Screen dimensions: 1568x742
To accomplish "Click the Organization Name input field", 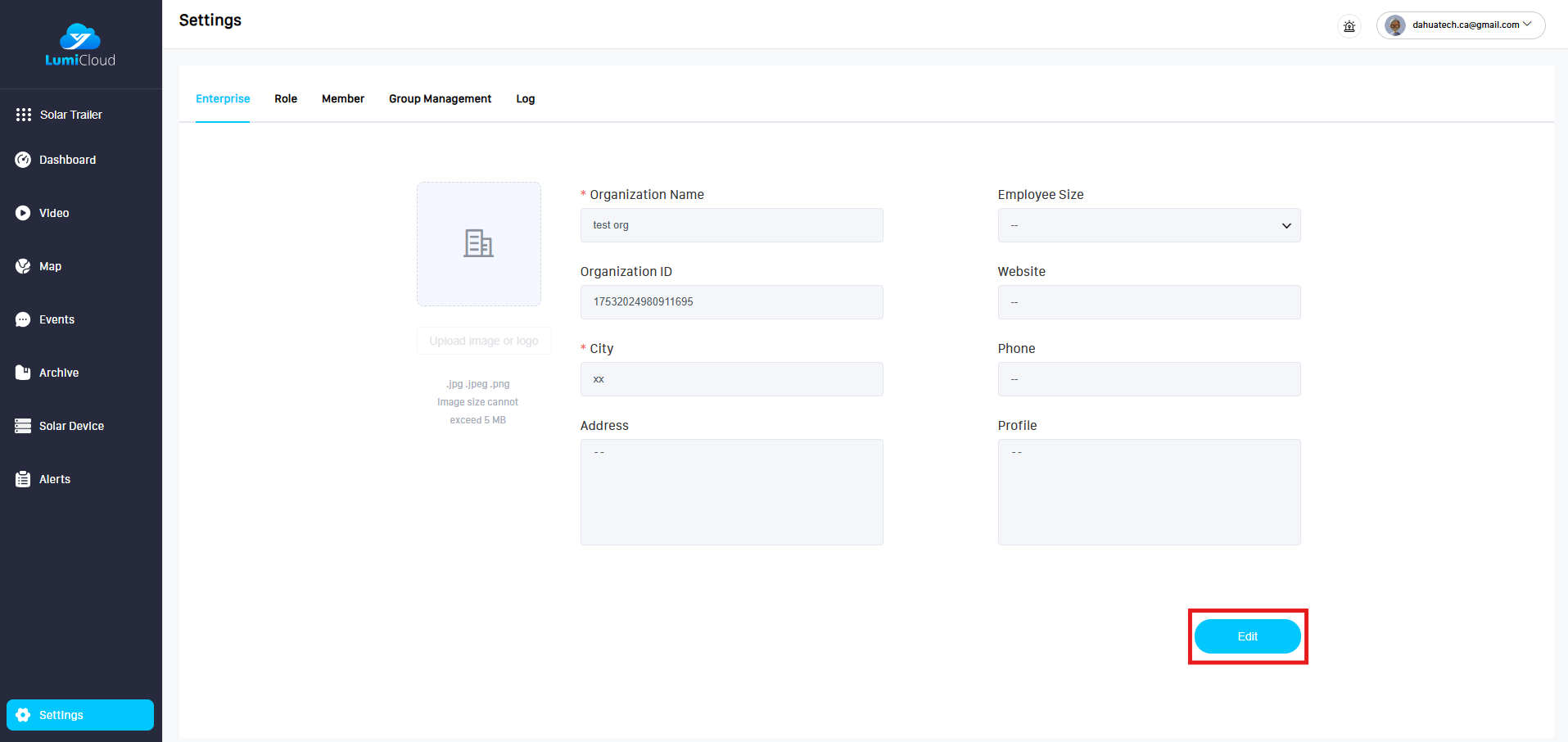I will [x=731, y=225].
